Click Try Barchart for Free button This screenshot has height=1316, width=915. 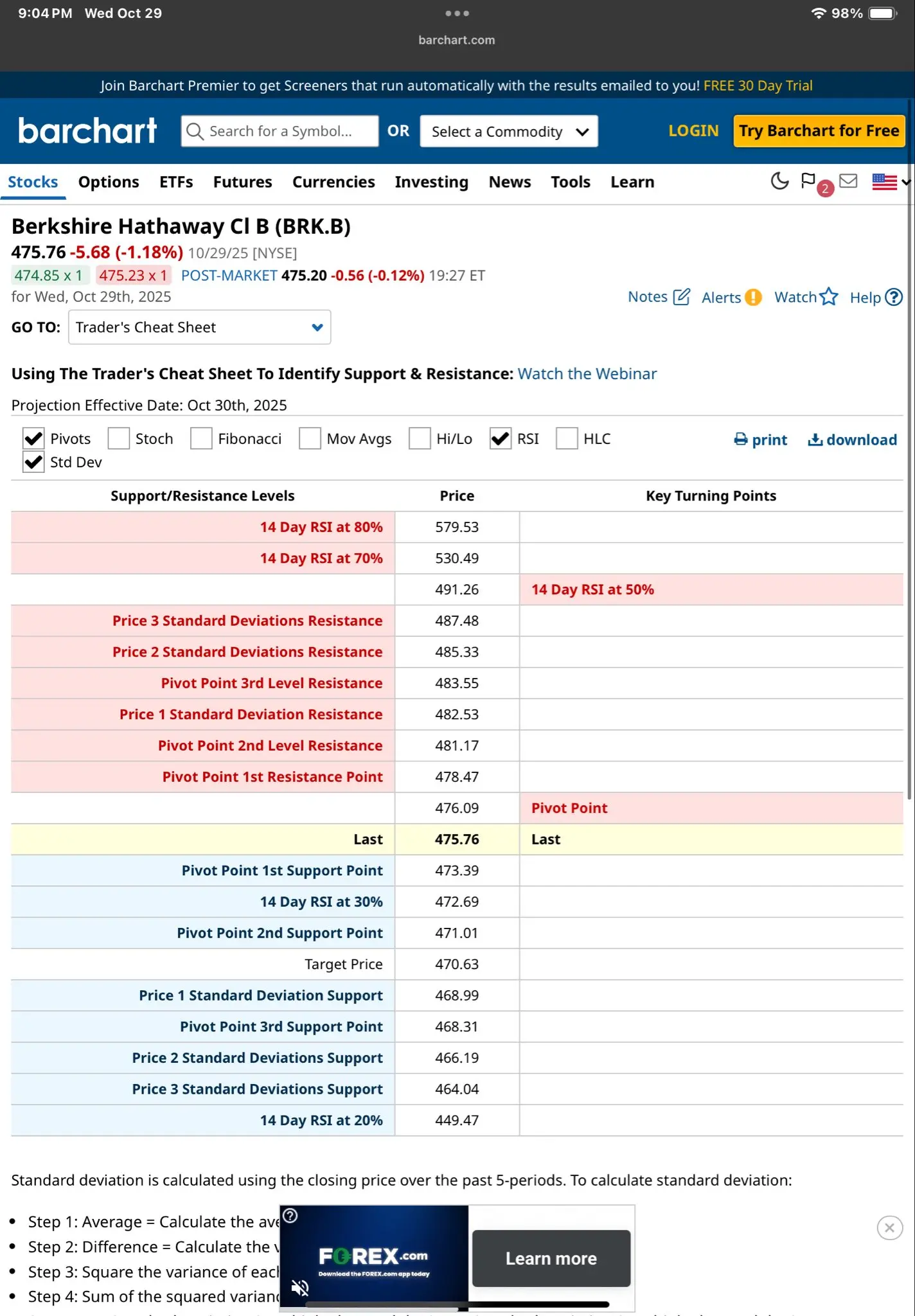point(819,131)
